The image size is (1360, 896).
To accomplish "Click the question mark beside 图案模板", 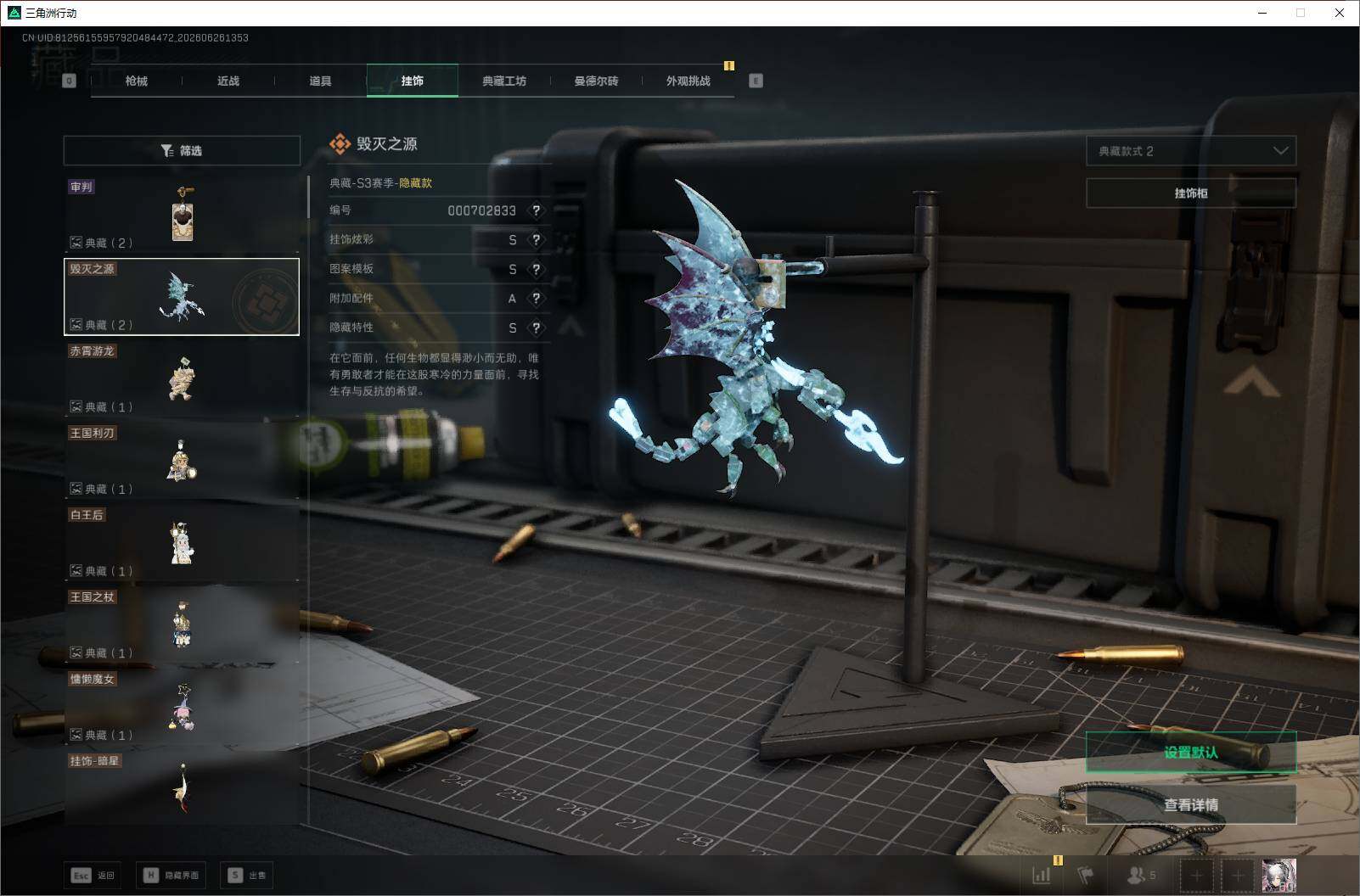I will click(x=536, y=269).
